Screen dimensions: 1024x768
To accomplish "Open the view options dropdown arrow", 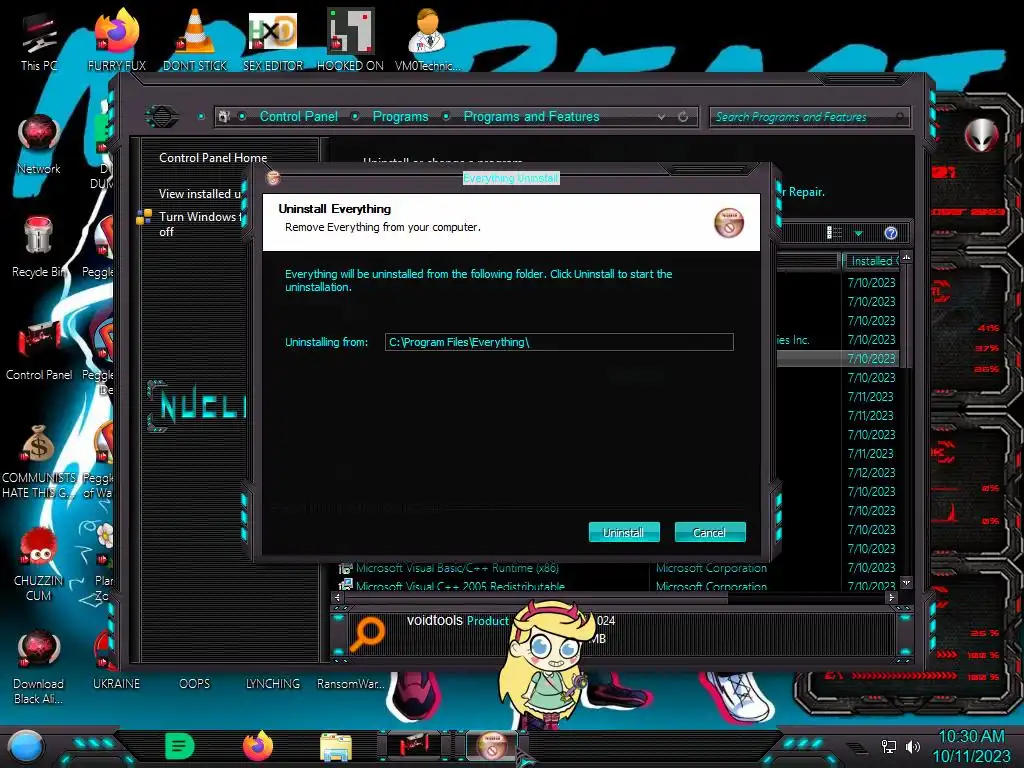I will (859, 233).
